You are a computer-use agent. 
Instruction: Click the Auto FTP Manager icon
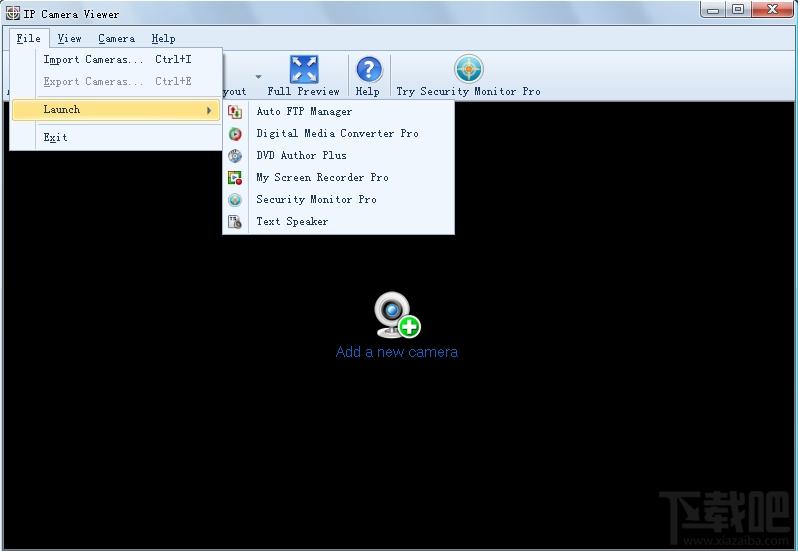pos(235,111)
